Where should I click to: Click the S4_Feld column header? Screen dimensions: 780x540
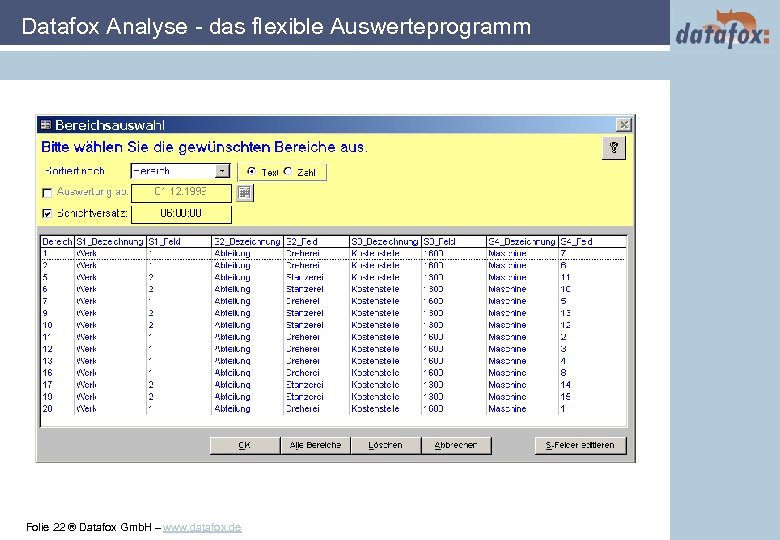pos(592,242)
